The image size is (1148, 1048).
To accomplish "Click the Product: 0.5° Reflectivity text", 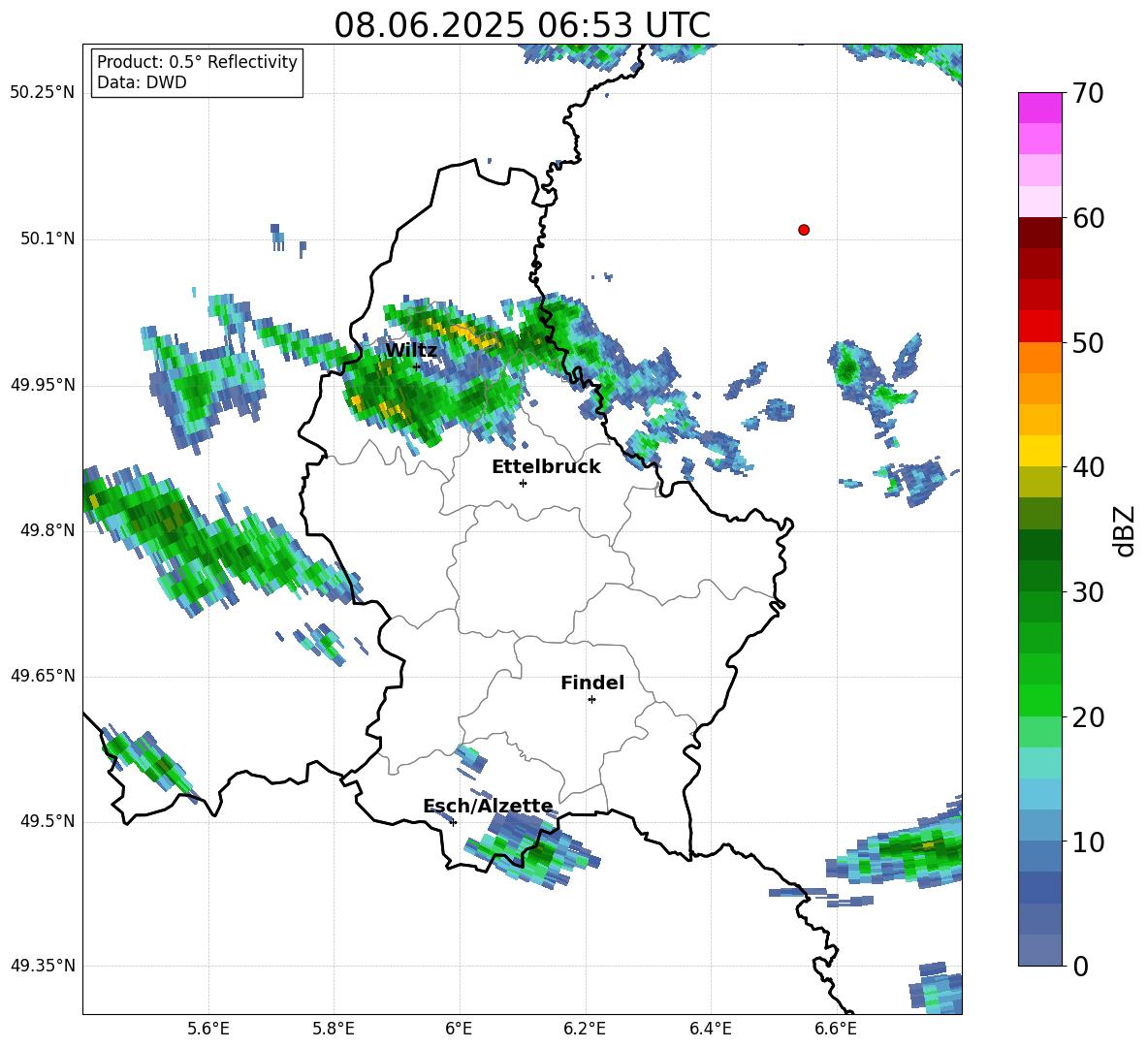I will [x=197, y=61].
